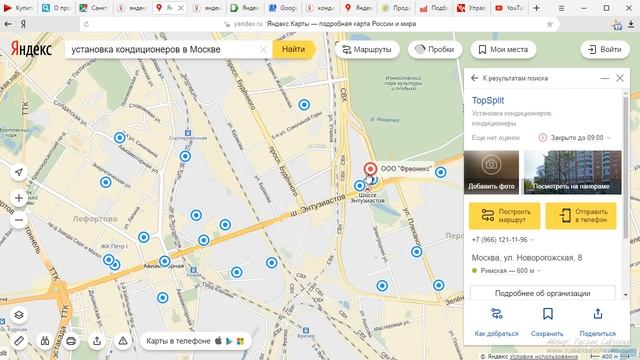Switch to the Goog browser tab

click(282, 8)
